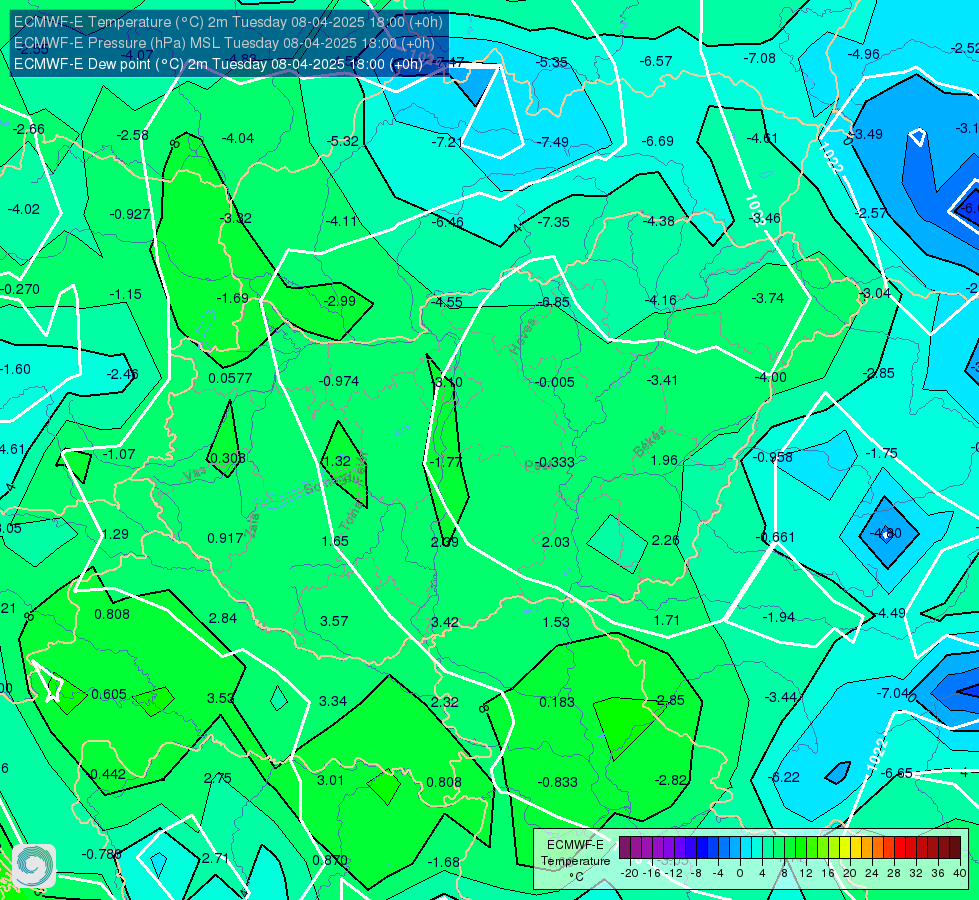Screen dimensions: 979x900
Task: Click the dew point value -7.21
Action: pos(447,142)
